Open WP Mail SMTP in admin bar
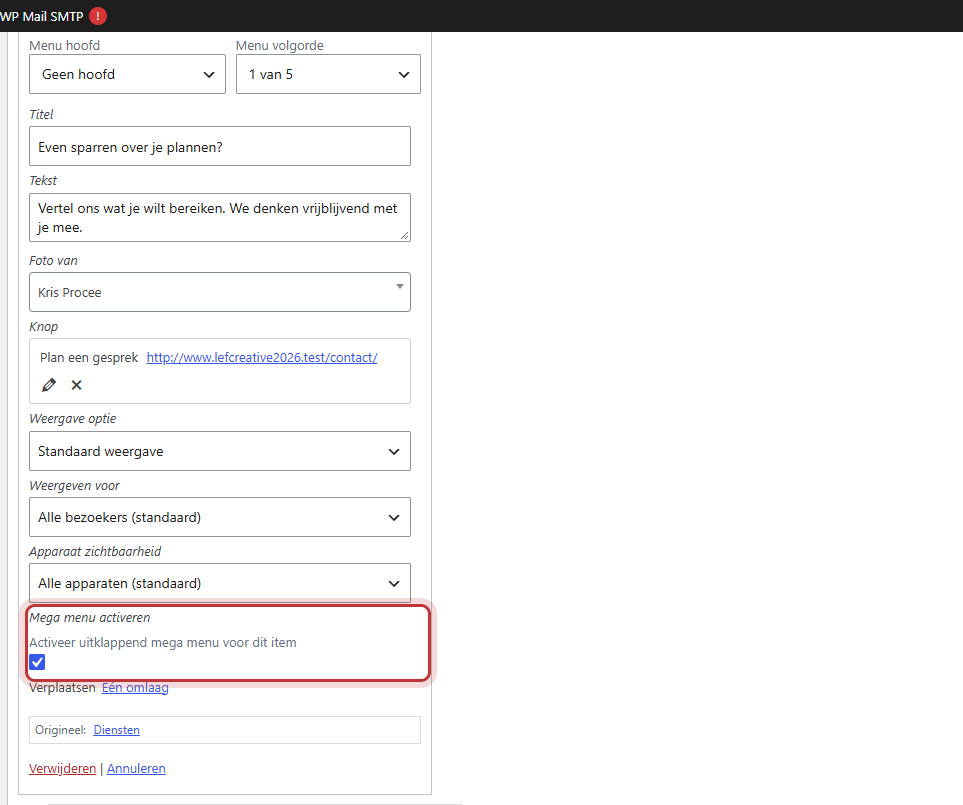Screen dimensions: 963x805 tap(42, 17)
